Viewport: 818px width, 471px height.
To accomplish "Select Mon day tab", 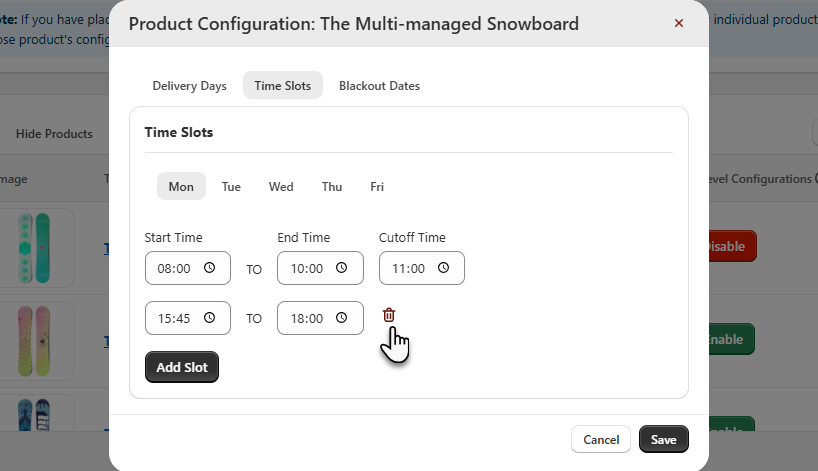I will (x=181, y=187).
